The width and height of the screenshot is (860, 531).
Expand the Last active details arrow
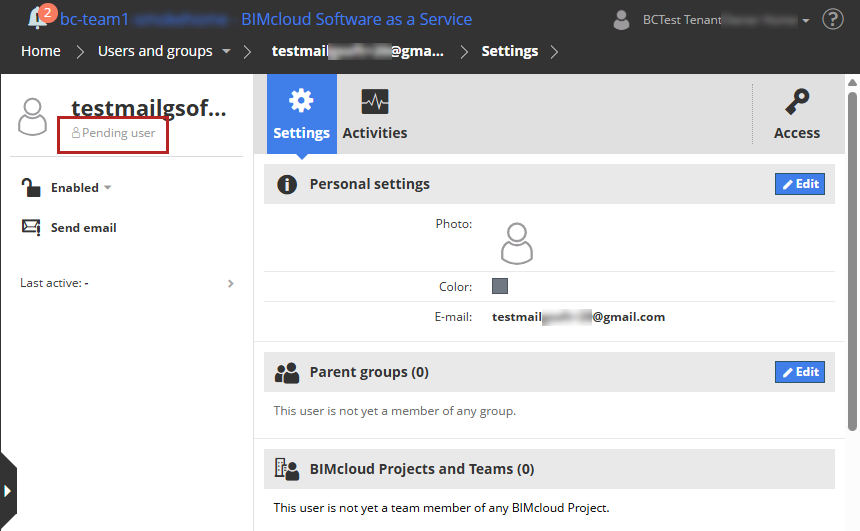tap(231, 283)
